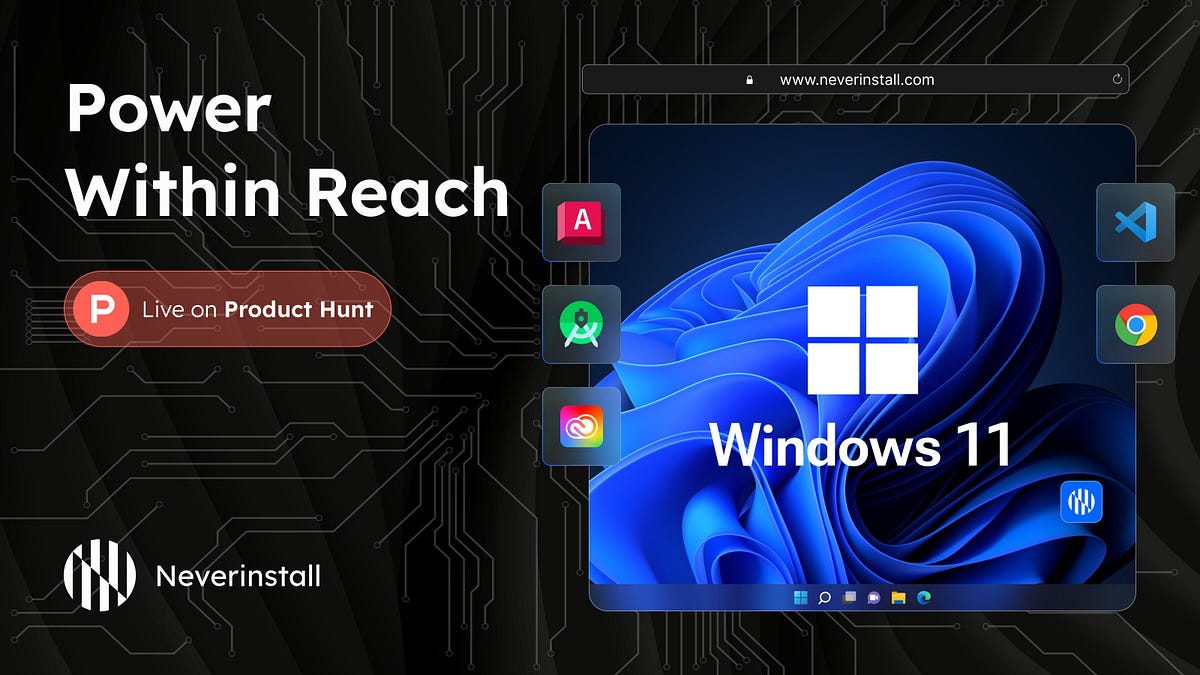
Task: Open Google Chrome from the right icon stack
Action: (1136, 325)
